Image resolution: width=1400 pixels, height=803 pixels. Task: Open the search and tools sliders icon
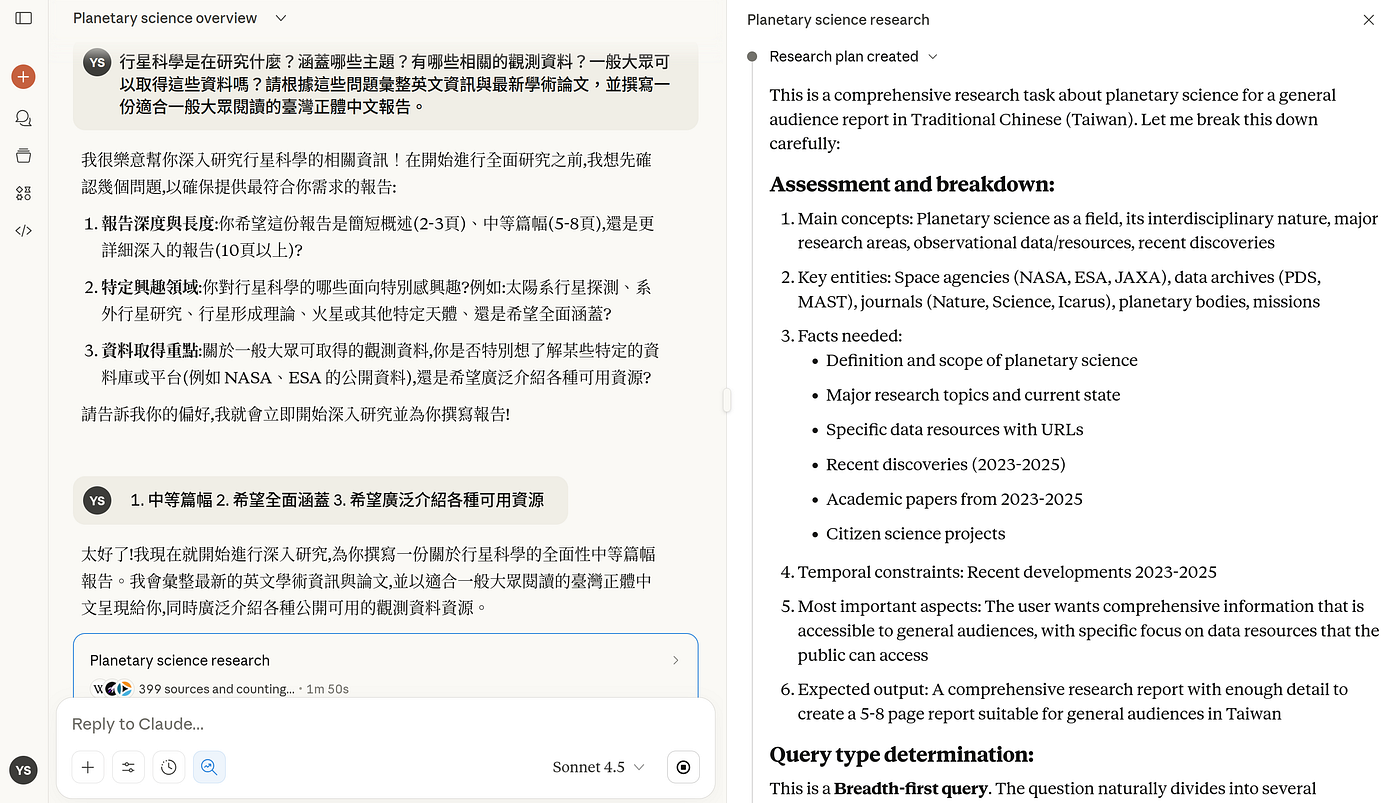(128, 767)
